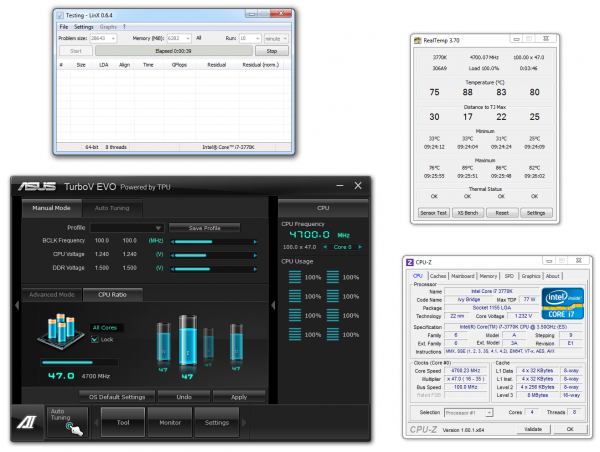Image resolution: width=600 pixels, height=452 pixels.
Task: Open the Processor Selection dropdown in CPU-Z
Action: (x=469, y=413)
